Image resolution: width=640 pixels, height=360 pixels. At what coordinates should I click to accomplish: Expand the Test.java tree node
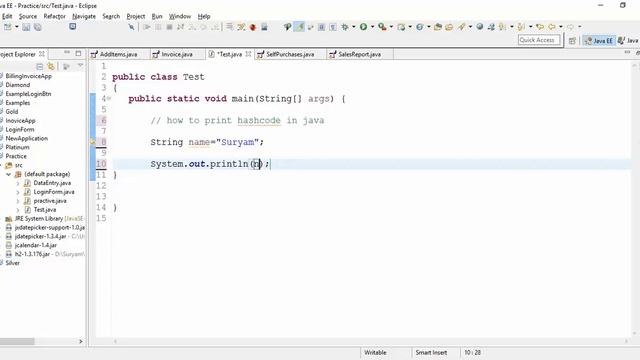pyautogui.click(x=18, y=210)
